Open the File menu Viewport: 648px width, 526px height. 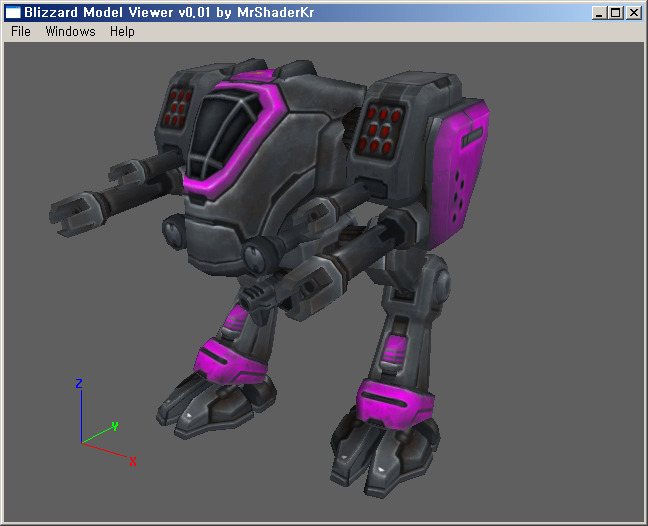tap(21, 31)
